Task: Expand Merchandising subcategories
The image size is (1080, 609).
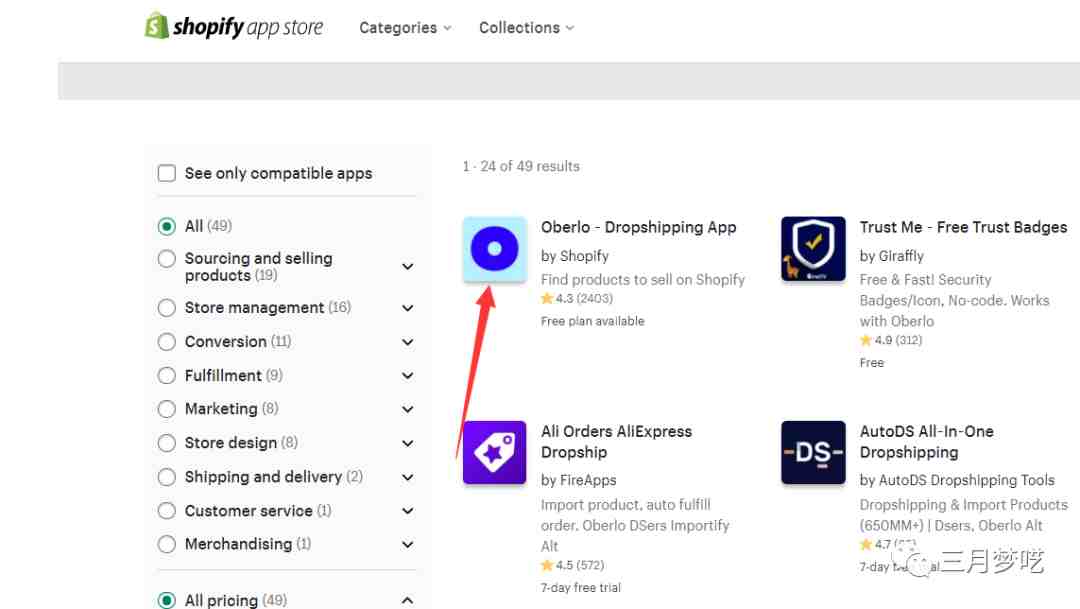Action: (x=408, y=545)
